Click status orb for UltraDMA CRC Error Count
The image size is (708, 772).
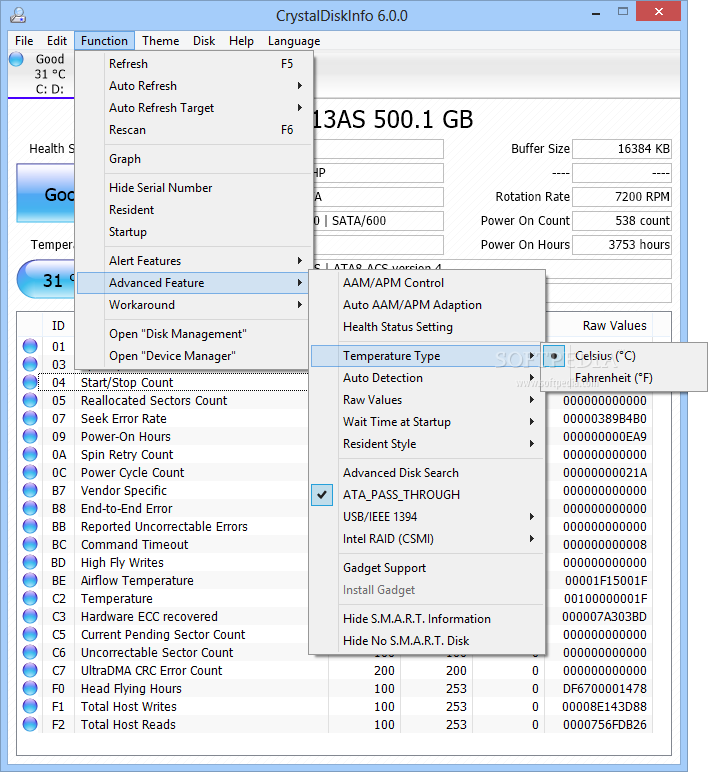coord(30,670)
